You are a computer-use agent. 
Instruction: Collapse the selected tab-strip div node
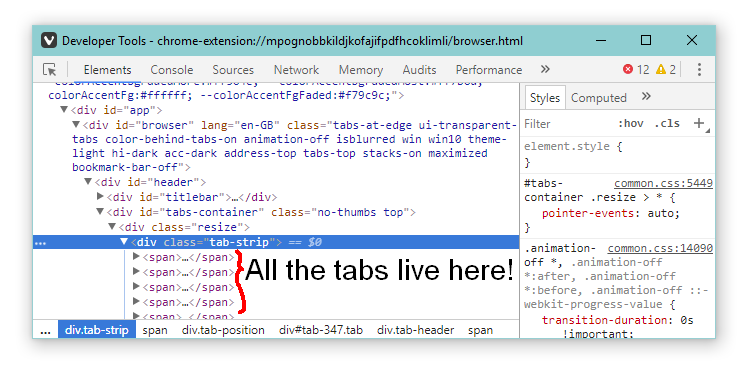[124, 242]
